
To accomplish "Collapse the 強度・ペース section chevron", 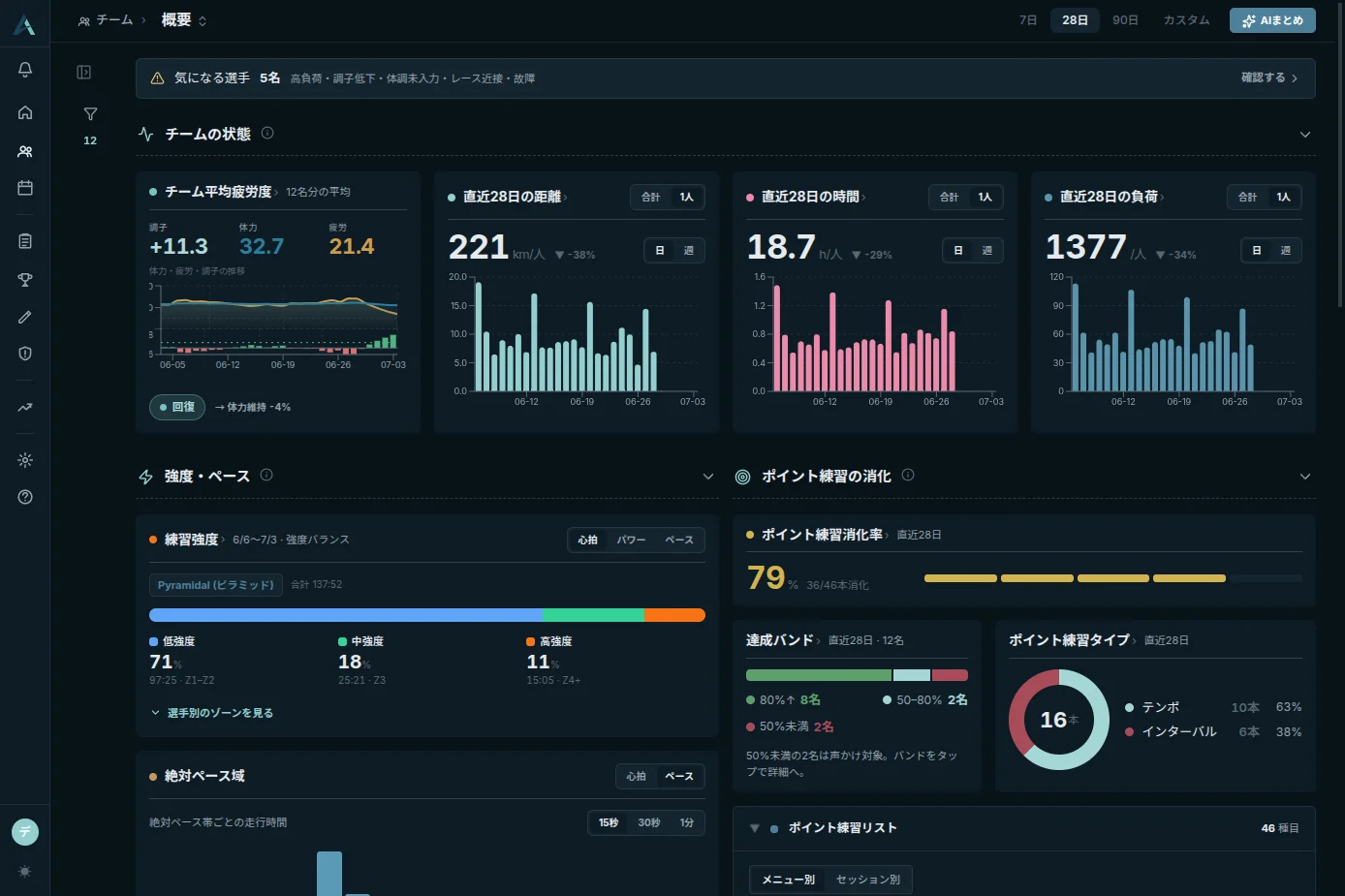I will pos(708,477).
